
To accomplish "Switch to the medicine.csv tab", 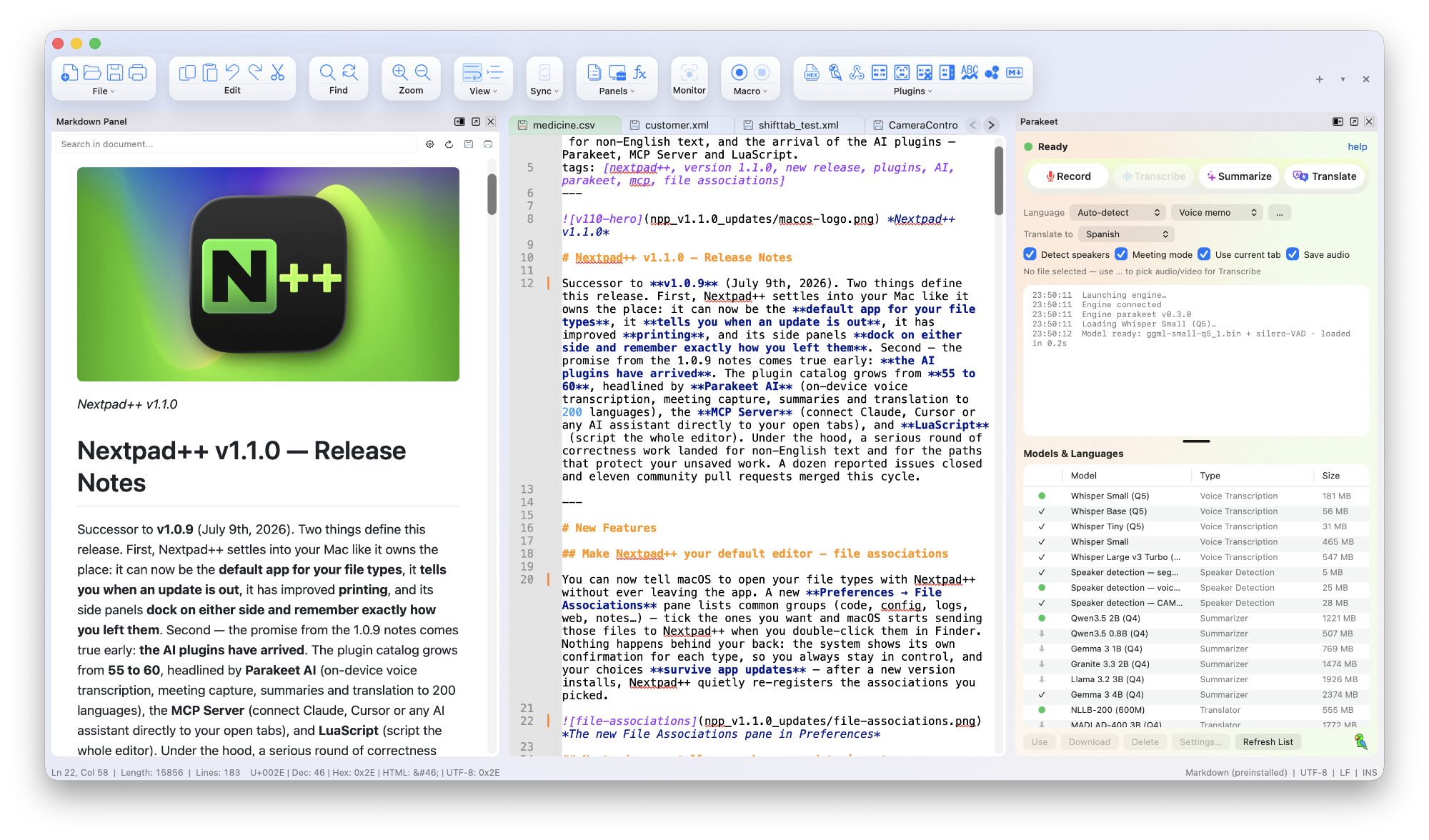I will [564, 125].
